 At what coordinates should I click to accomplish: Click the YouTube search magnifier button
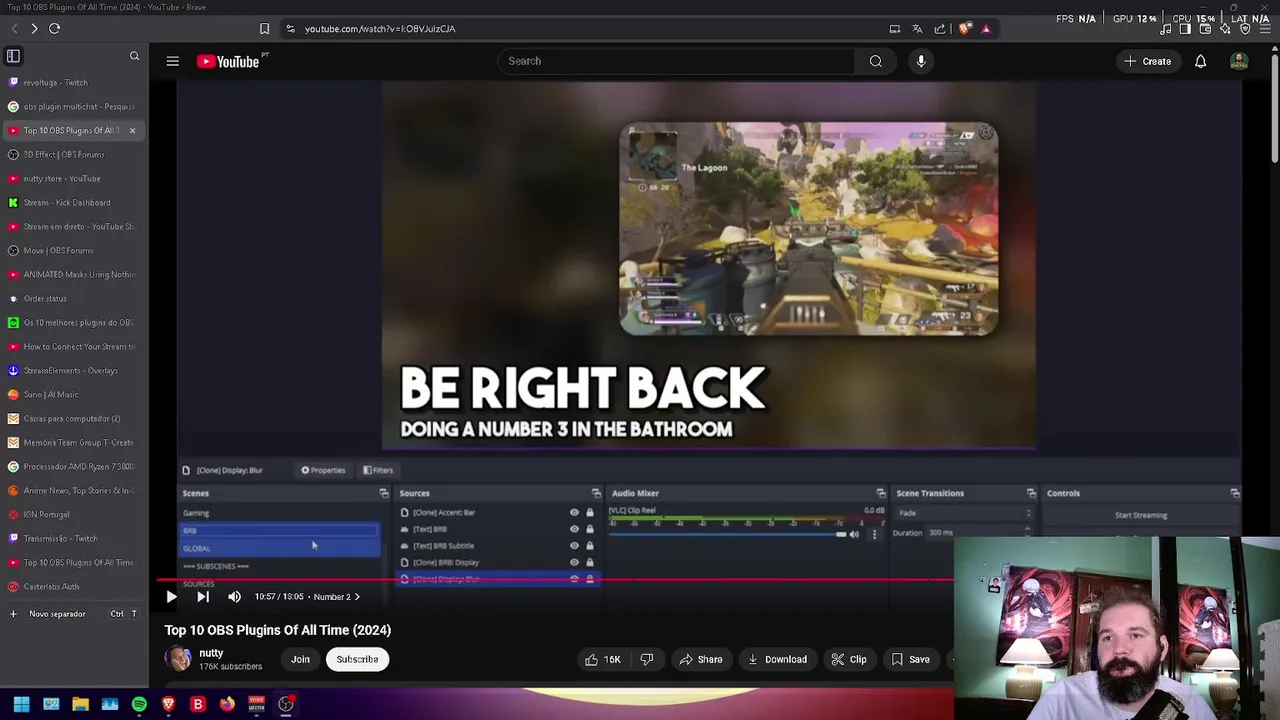[x=875, y=61]
